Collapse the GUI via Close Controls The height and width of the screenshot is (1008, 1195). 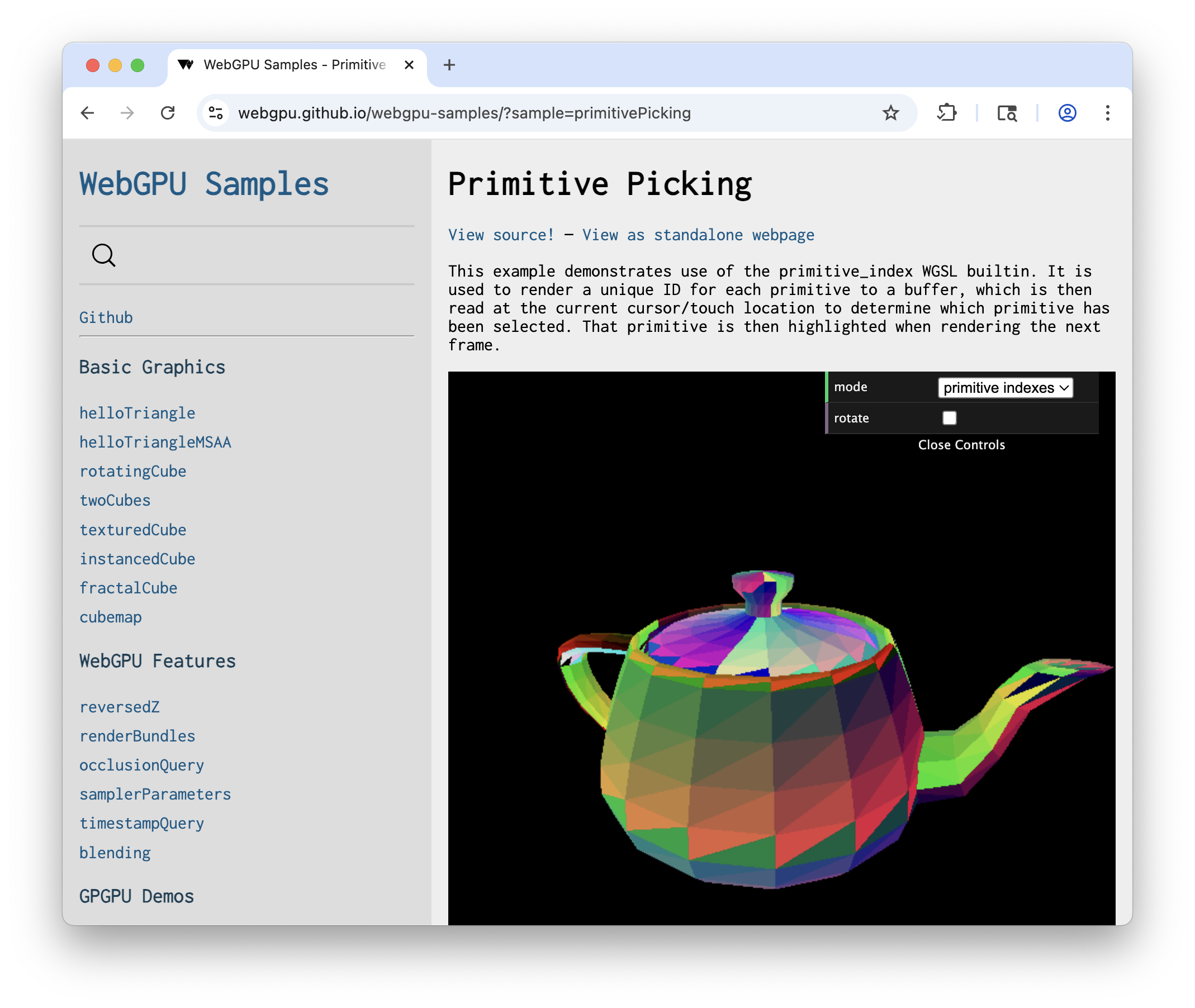962,445
